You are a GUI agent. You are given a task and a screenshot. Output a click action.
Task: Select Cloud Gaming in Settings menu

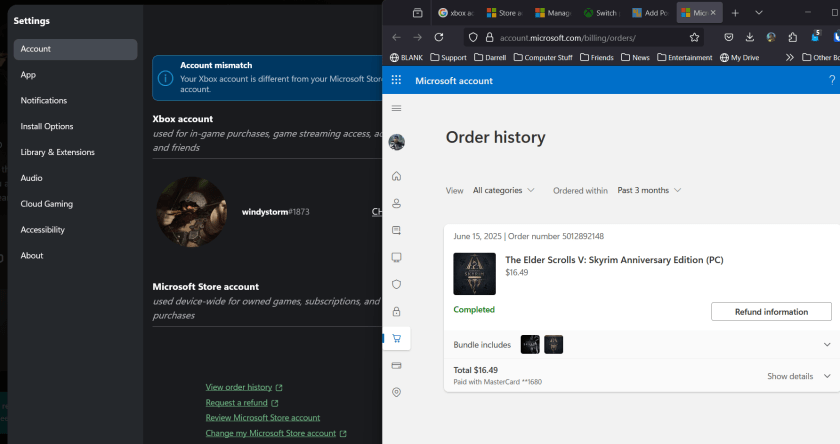(47, 204)
